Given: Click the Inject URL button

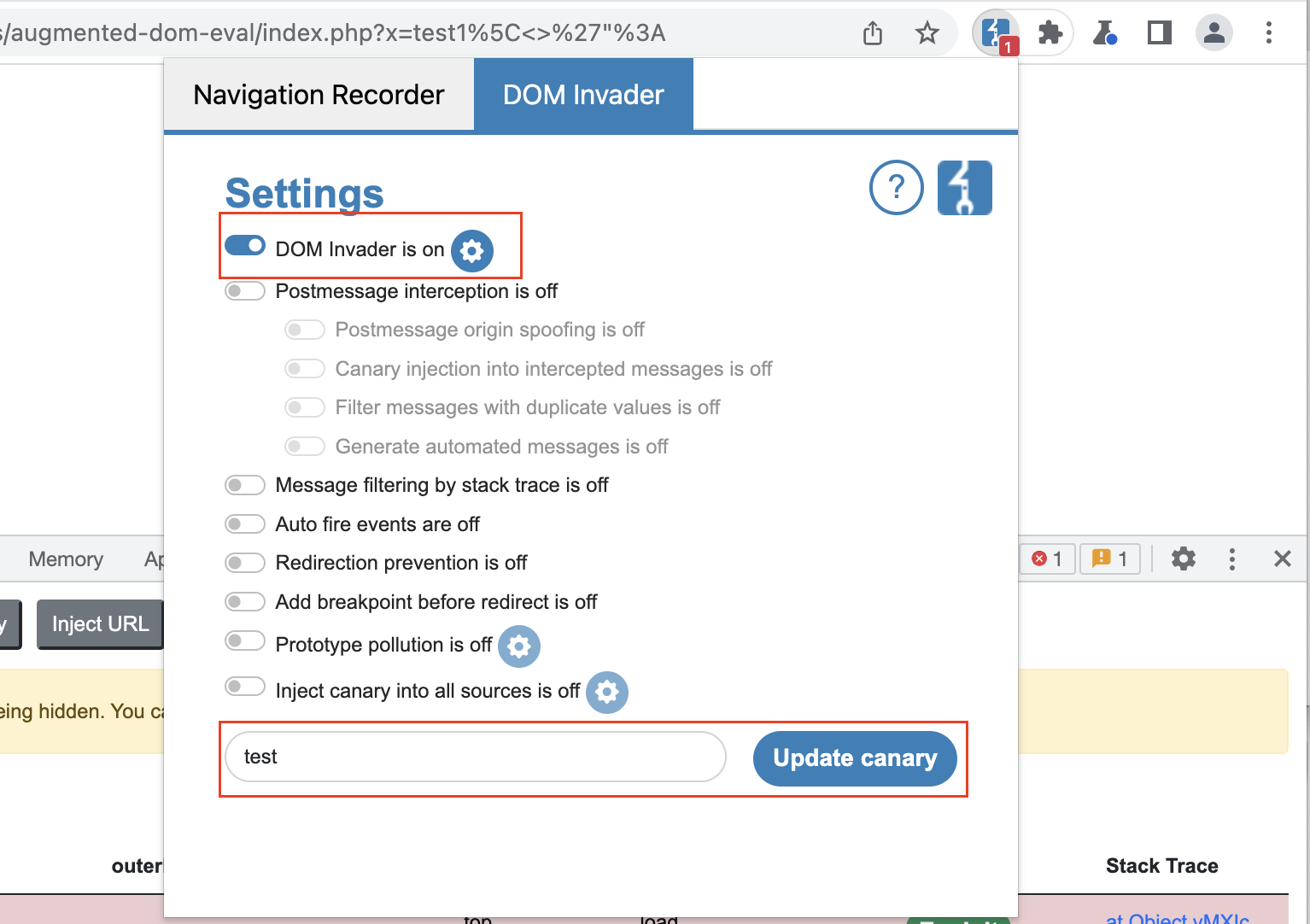Looking at the screenshot, I should pyautogui.click(x=100, y=624).
